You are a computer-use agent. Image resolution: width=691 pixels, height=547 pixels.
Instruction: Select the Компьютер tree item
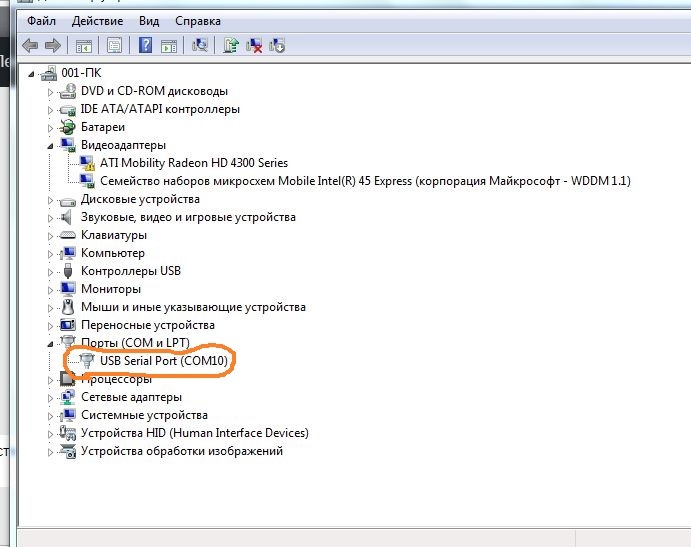(113, 253)
